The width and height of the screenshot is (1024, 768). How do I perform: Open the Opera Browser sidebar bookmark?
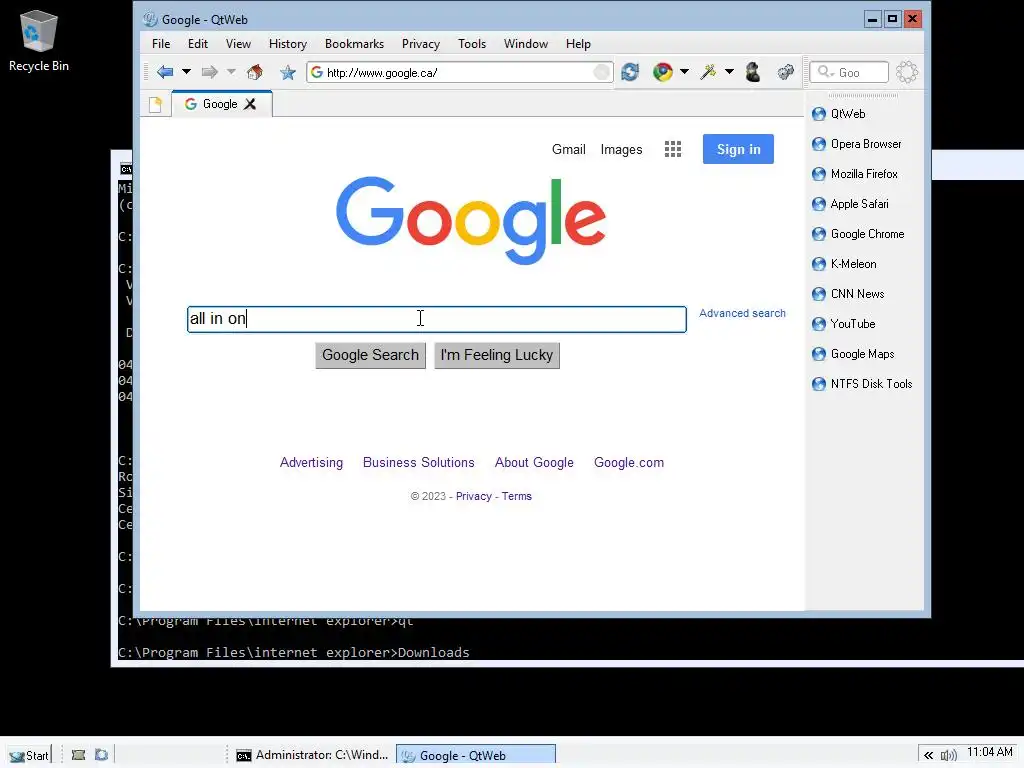[856, 144]
